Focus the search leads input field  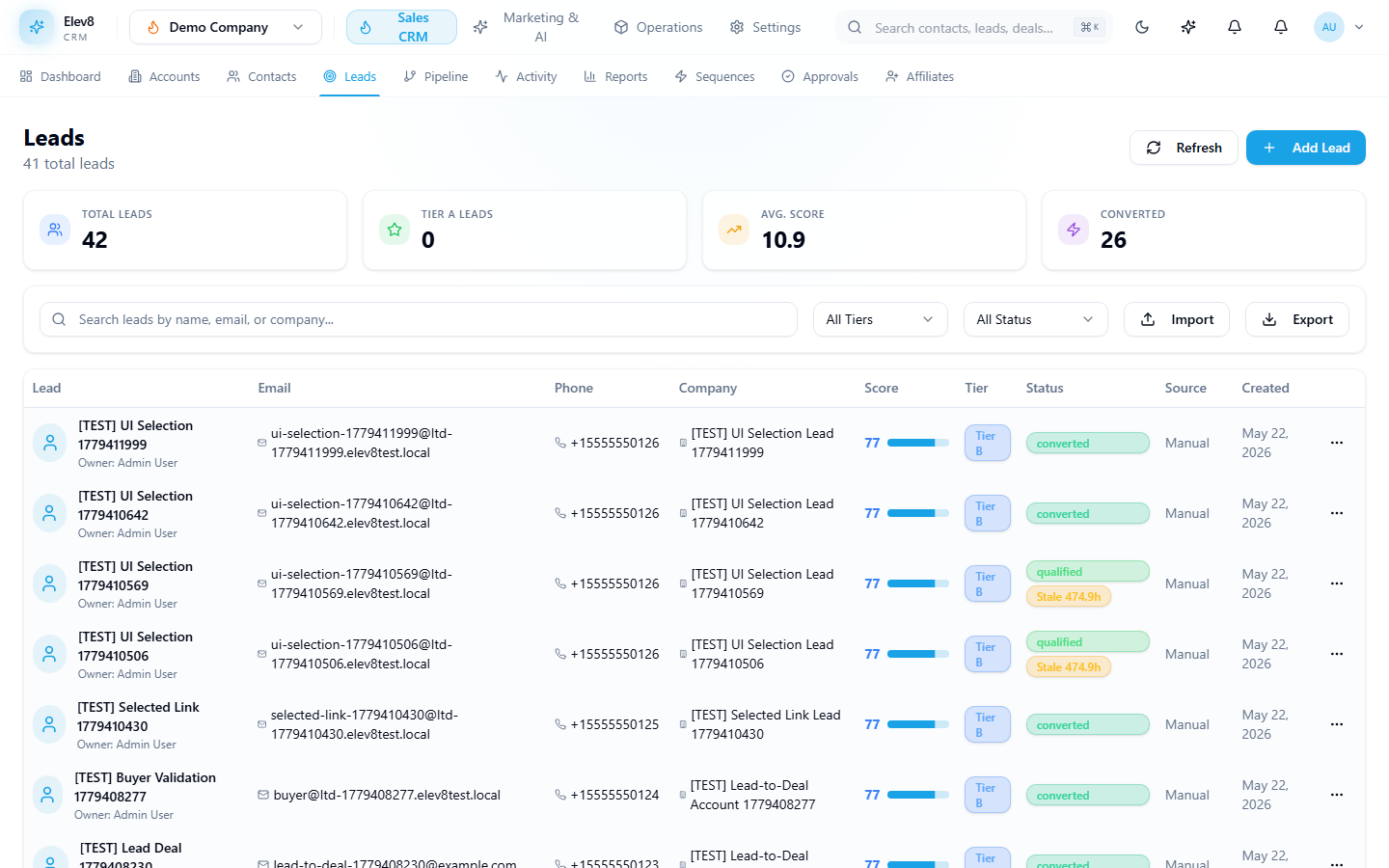(x=419, y=319)
